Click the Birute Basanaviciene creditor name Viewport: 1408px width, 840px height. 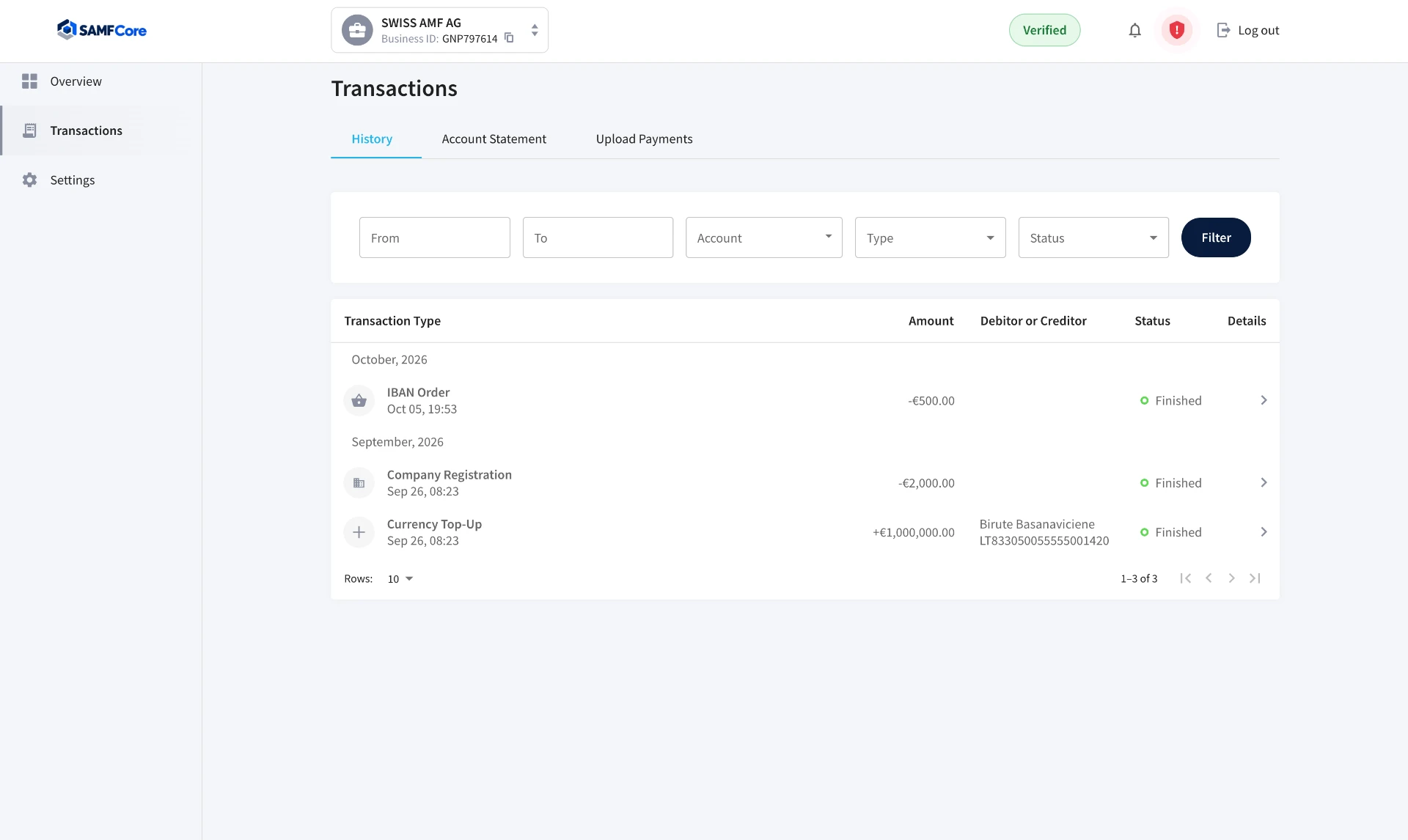pos(1037,524)
